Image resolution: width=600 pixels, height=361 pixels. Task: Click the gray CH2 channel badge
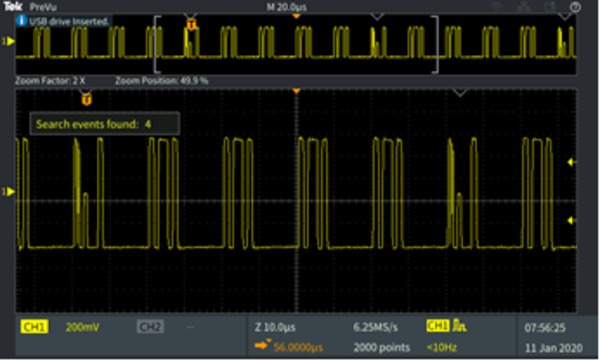tap(150, 327)
